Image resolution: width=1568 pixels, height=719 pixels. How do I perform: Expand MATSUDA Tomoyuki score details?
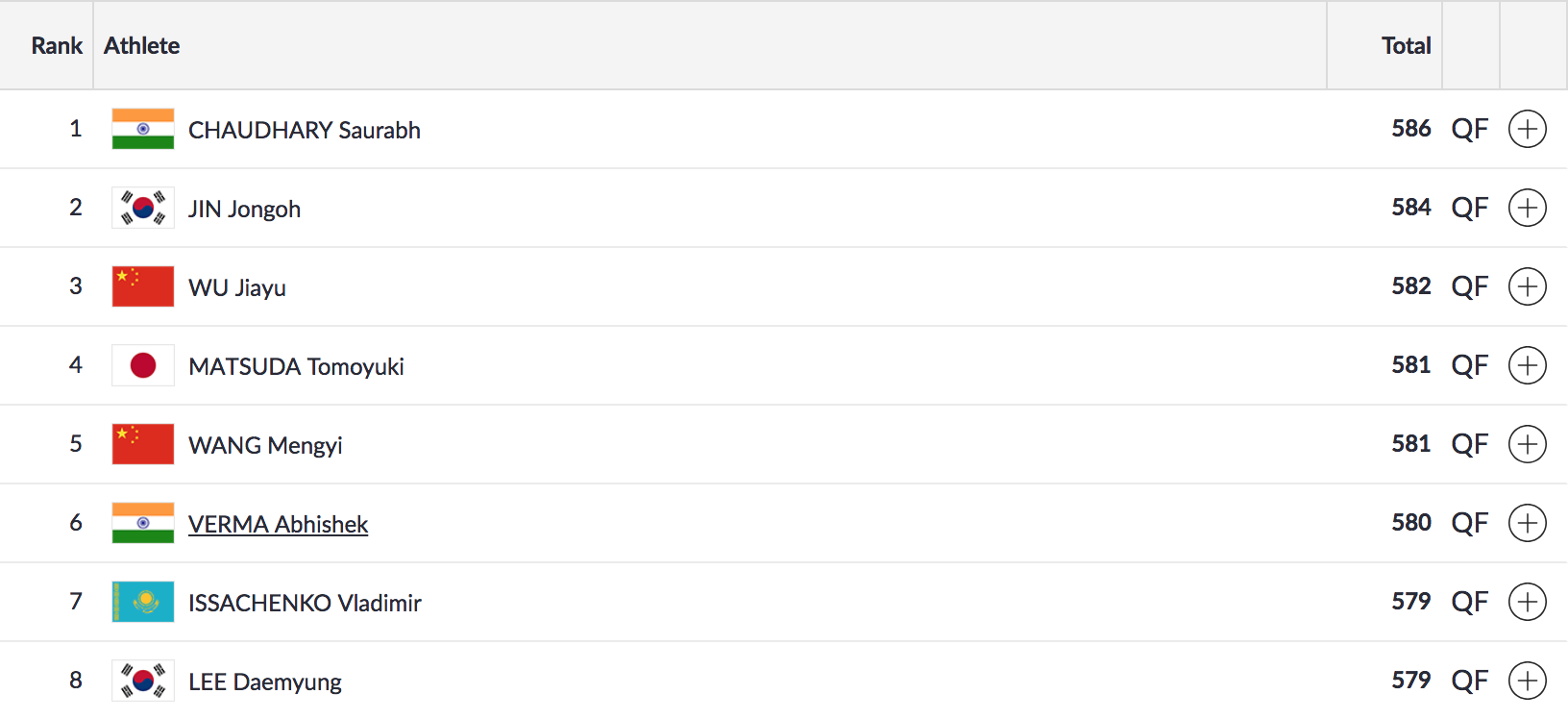click(x=1527, y=365)
